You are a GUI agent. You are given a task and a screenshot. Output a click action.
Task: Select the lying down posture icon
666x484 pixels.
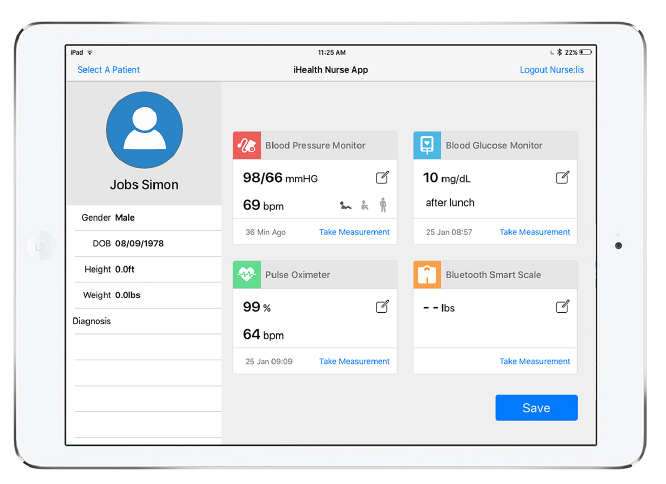346,205
